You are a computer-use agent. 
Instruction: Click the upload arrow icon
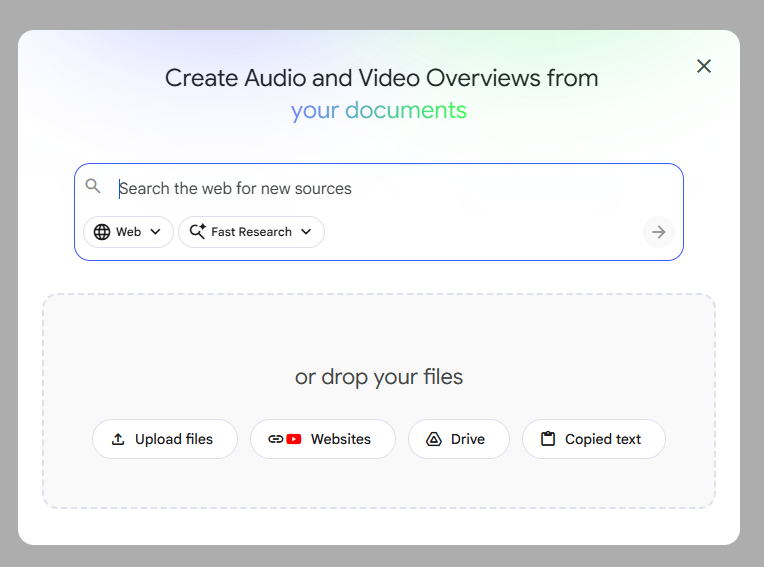point(118,439)
